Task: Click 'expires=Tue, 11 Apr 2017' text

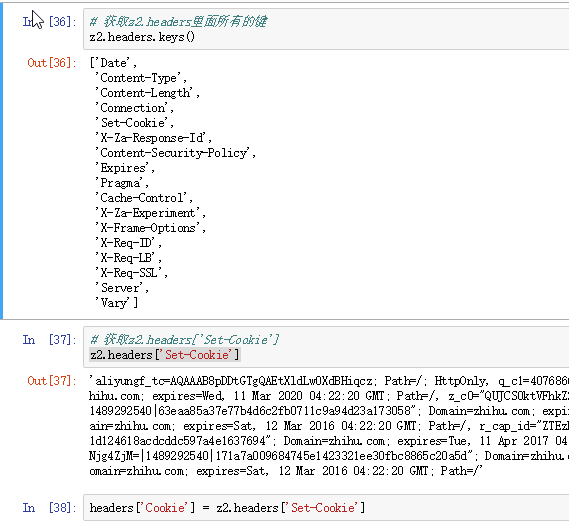Action: 473,441
